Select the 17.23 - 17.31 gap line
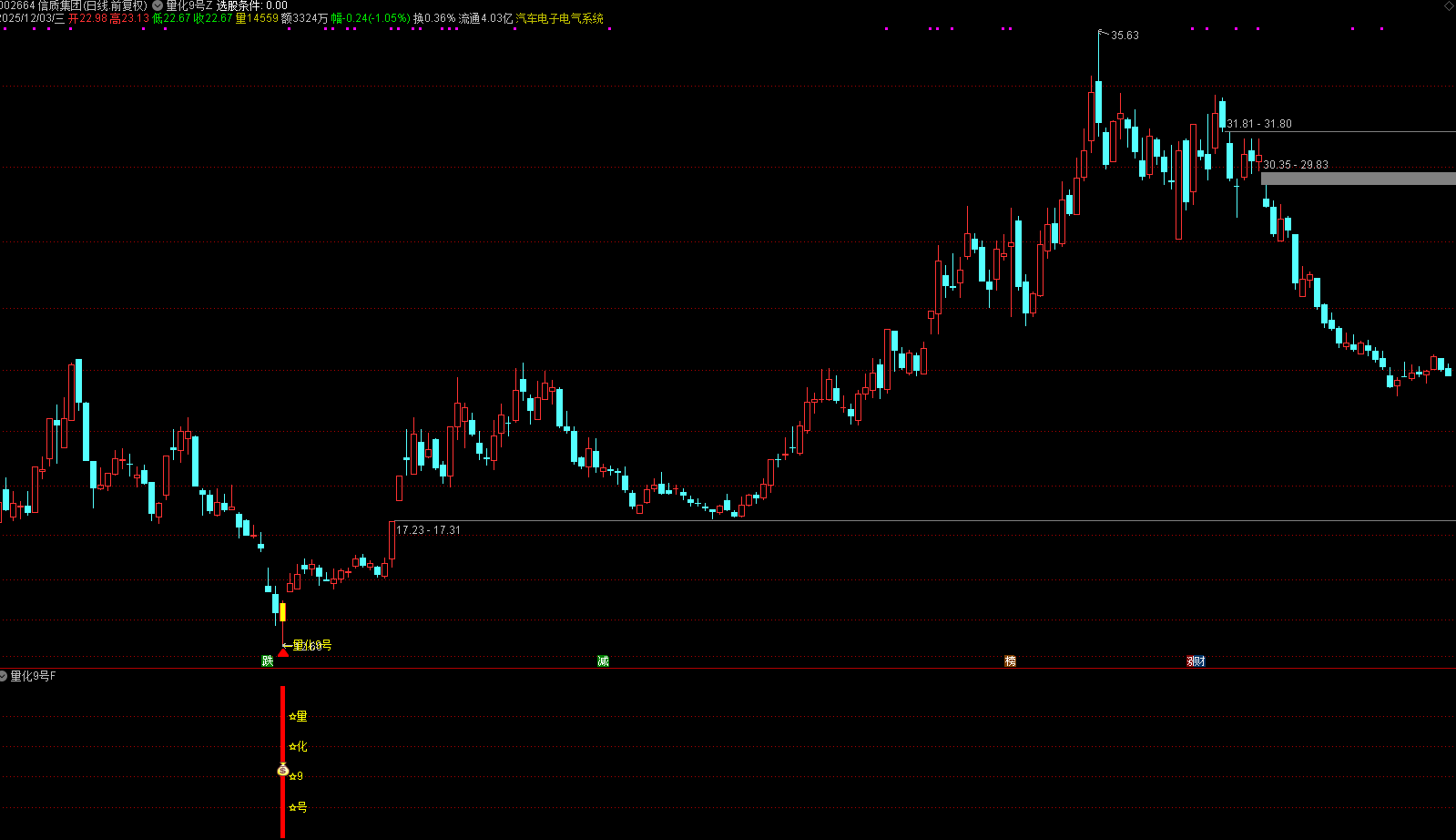1456x840 pixels. (x=921, y=521)
